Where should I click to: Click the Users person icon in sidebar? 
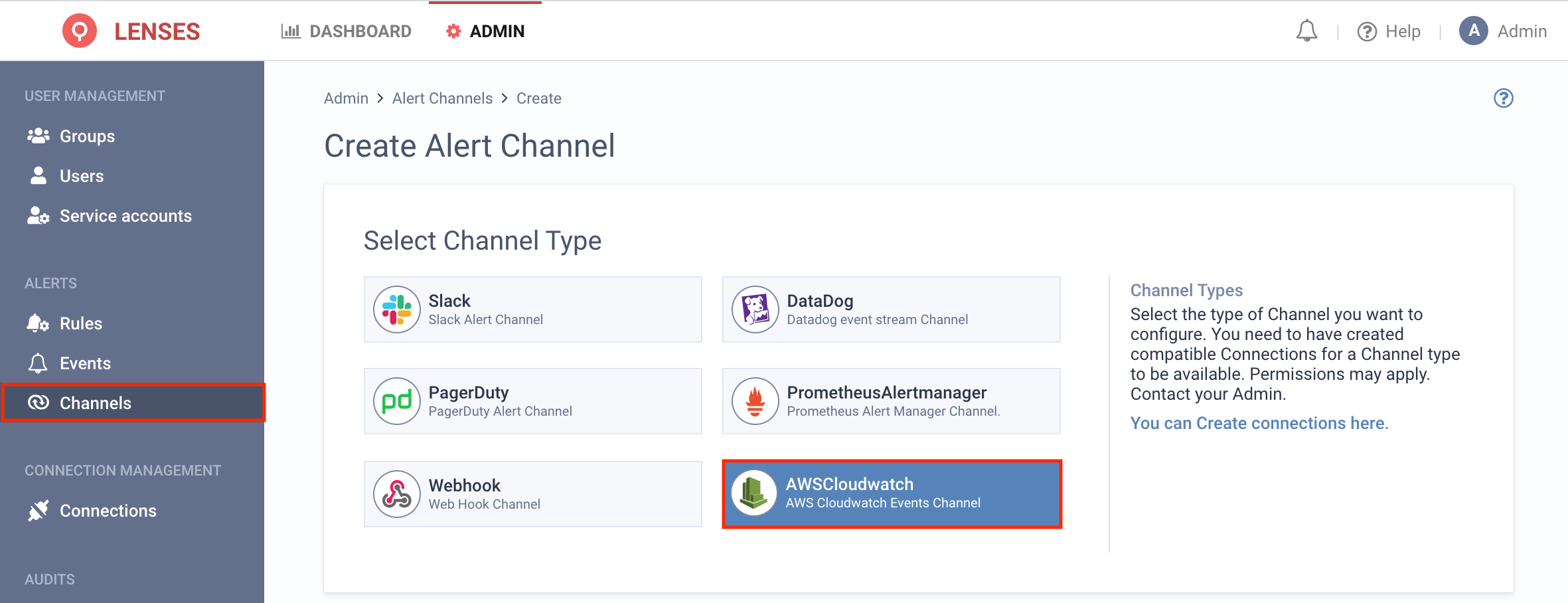(39, 175)
